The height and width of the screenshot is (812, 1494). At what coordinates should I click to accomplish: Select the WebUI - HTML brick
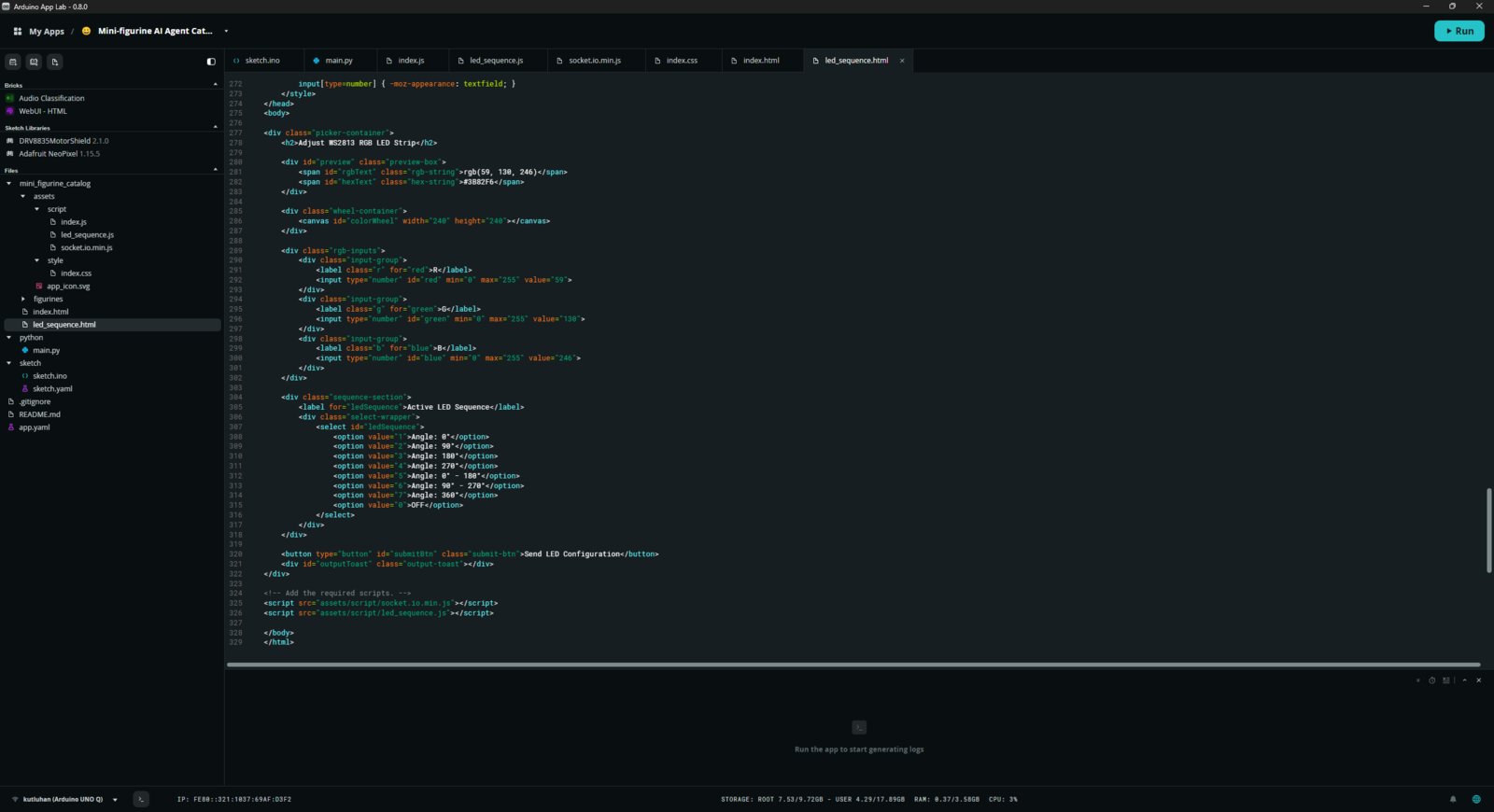tap(43, 111)
